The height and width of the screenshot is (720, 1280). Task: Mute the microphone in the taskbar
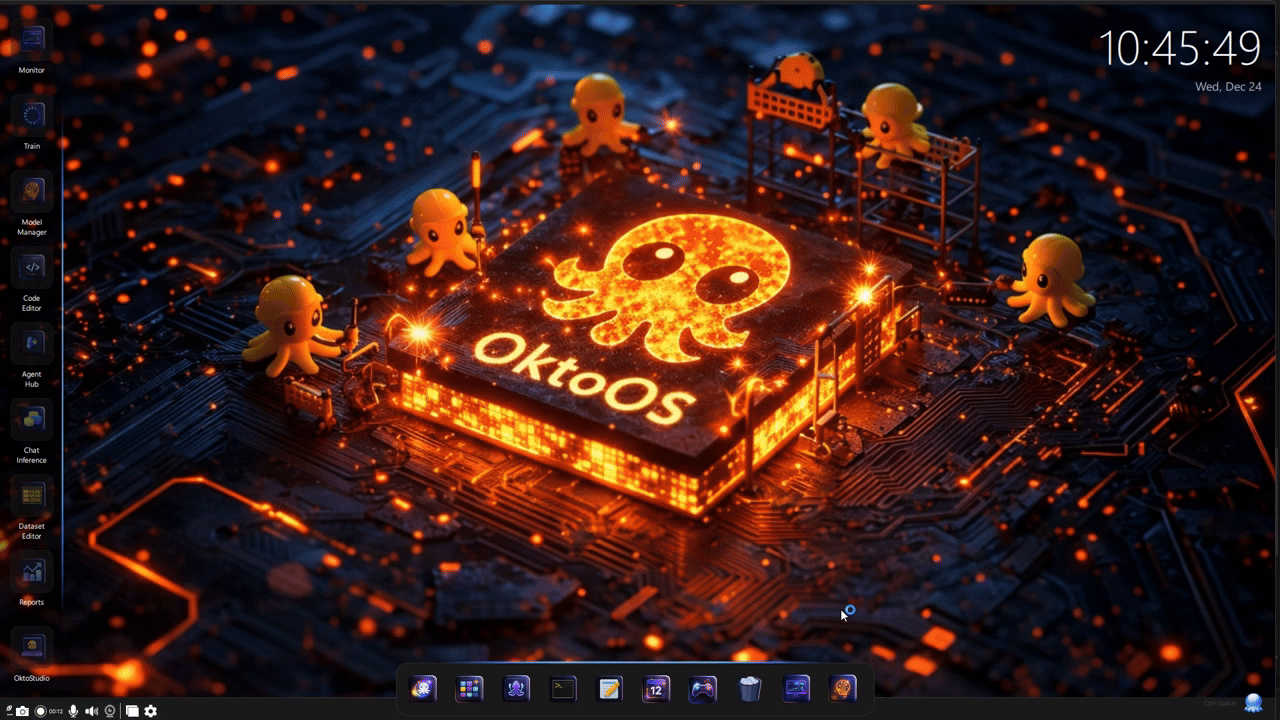[74, 710]
